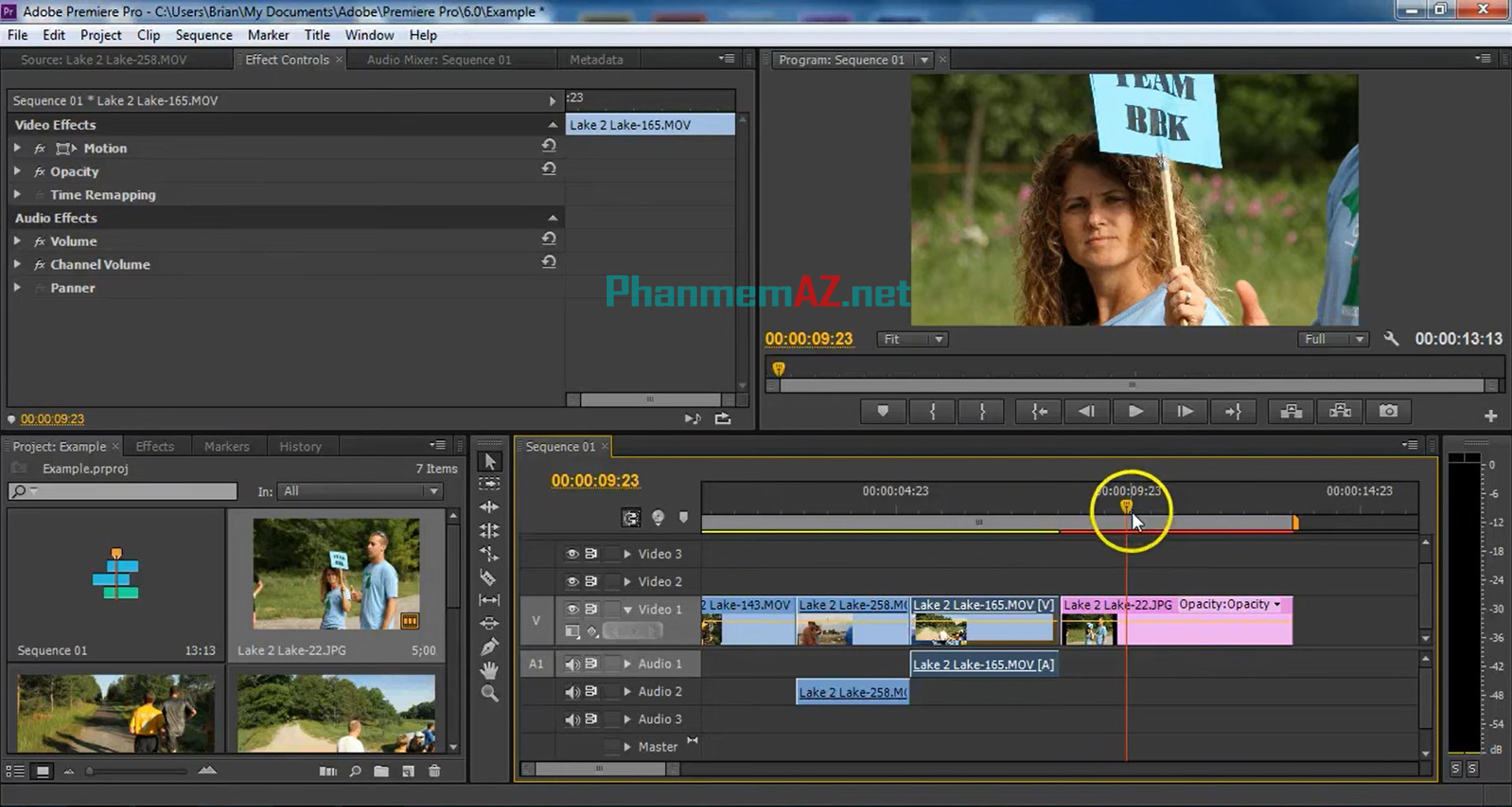The image size is (1512, 807).
Task: Select the Hand tool
Action: click(489, 671)
